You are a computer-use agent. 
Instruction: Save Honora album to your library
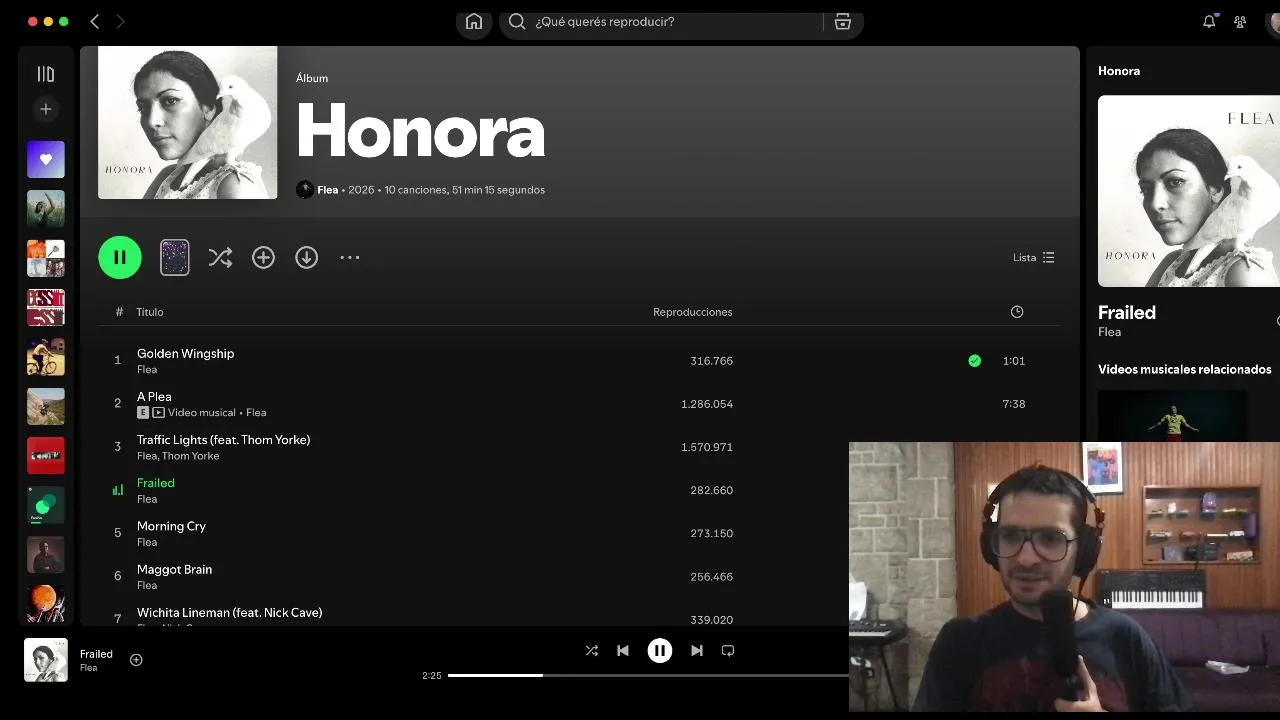tap(263, 257)
